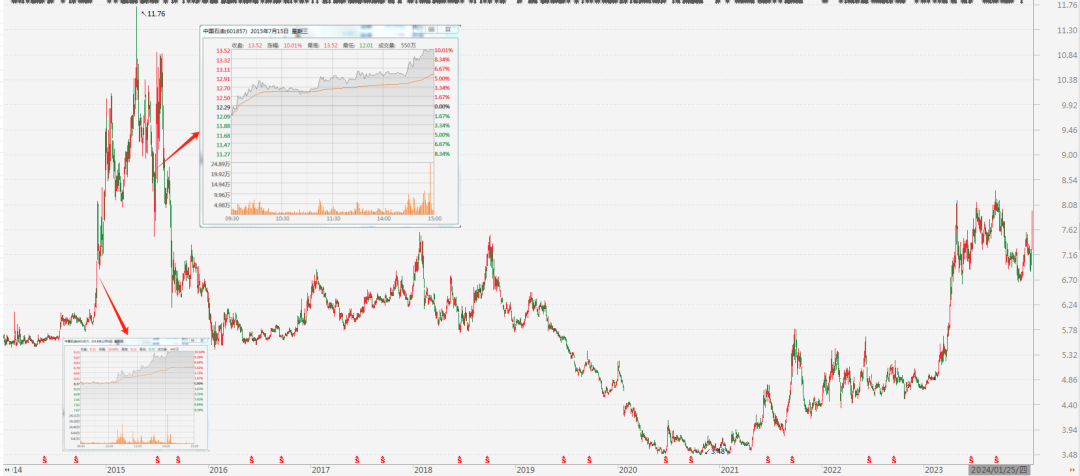Click the 3.94 value on the price axis
The height and width of the screenshot is (476, 1080).
[1069, 430]
